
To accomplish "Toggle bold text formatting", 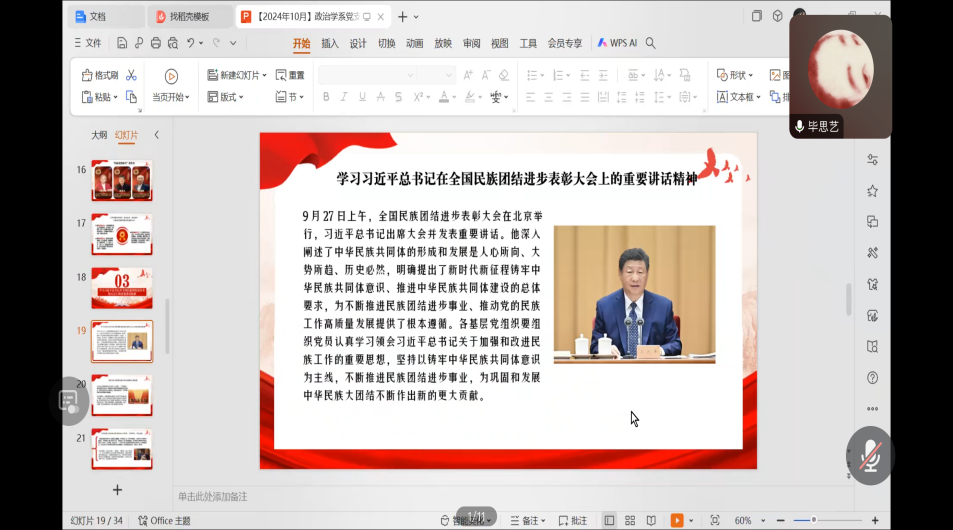I will point(325,97).
